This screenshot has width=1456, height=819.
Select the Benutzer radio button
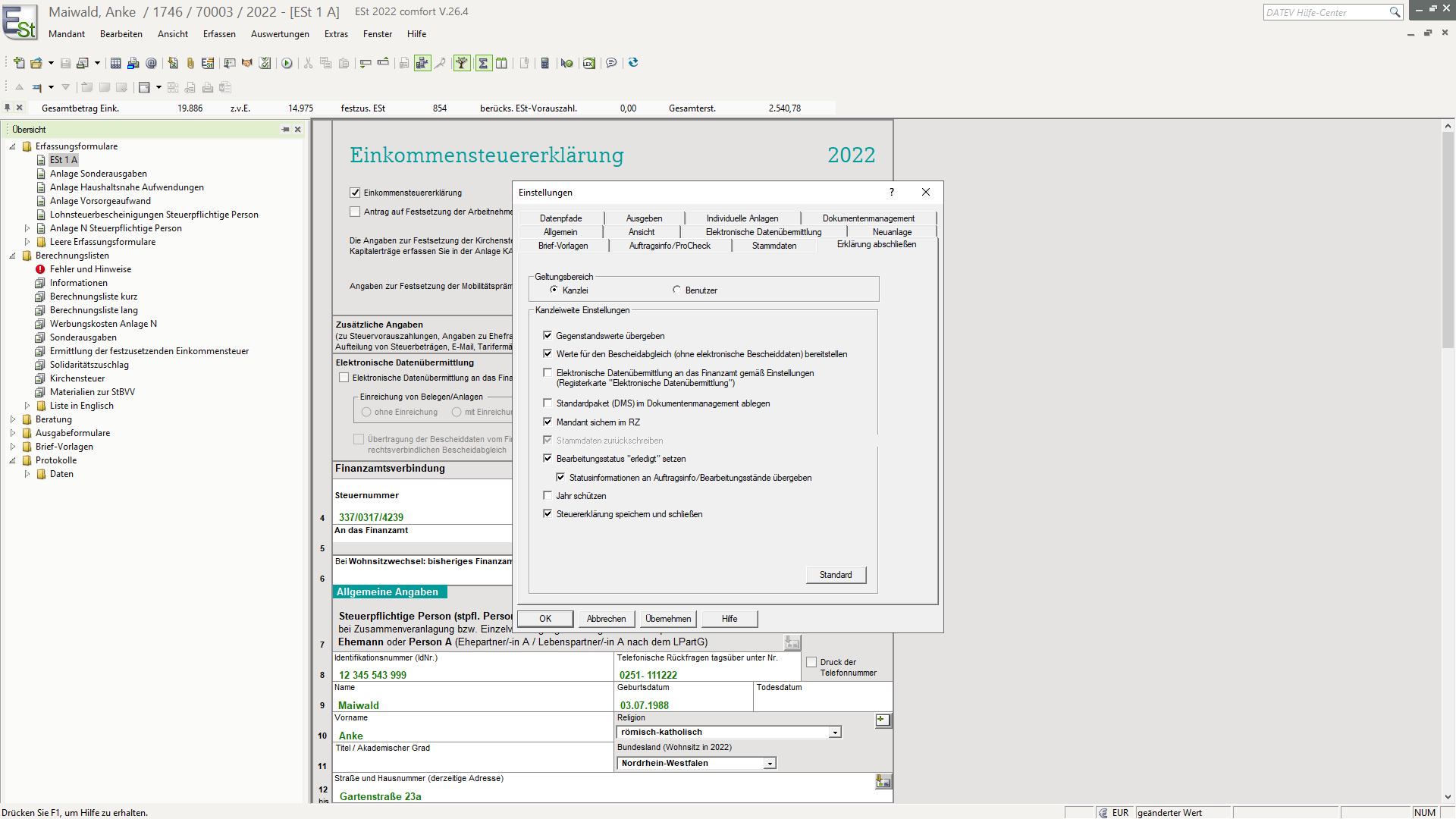(676, 290)
